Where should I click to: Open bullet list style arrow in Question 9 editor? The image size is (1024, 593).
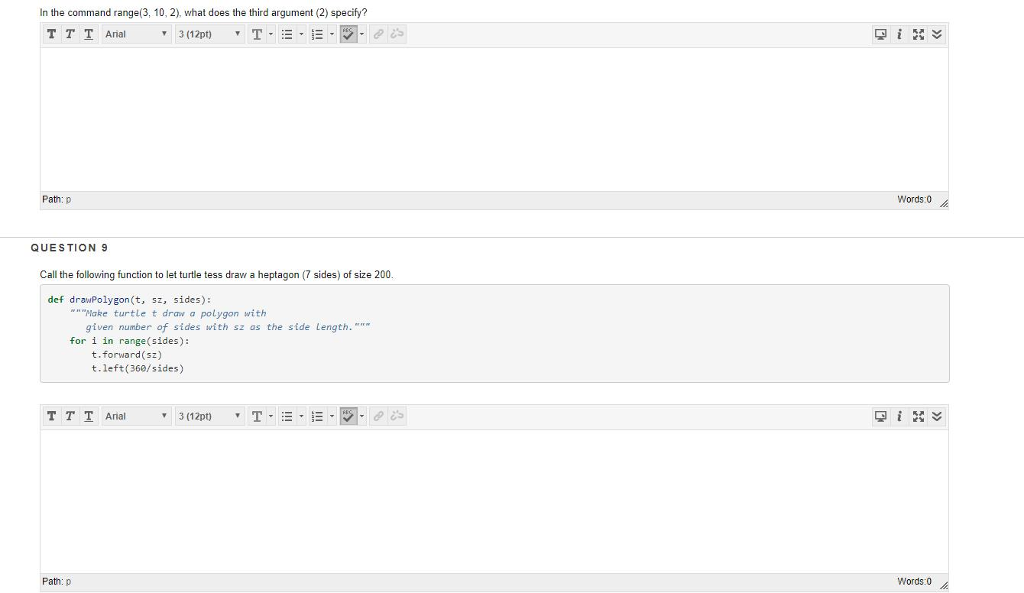301,416
